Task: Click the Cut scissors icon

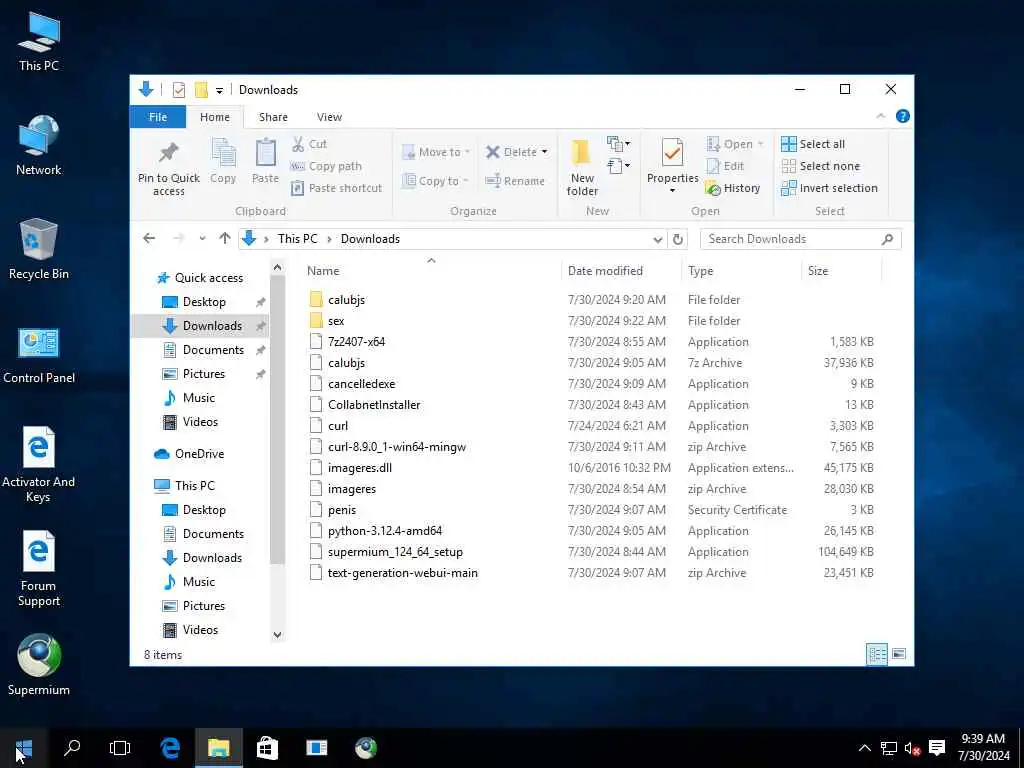Action: coord(298,144)
